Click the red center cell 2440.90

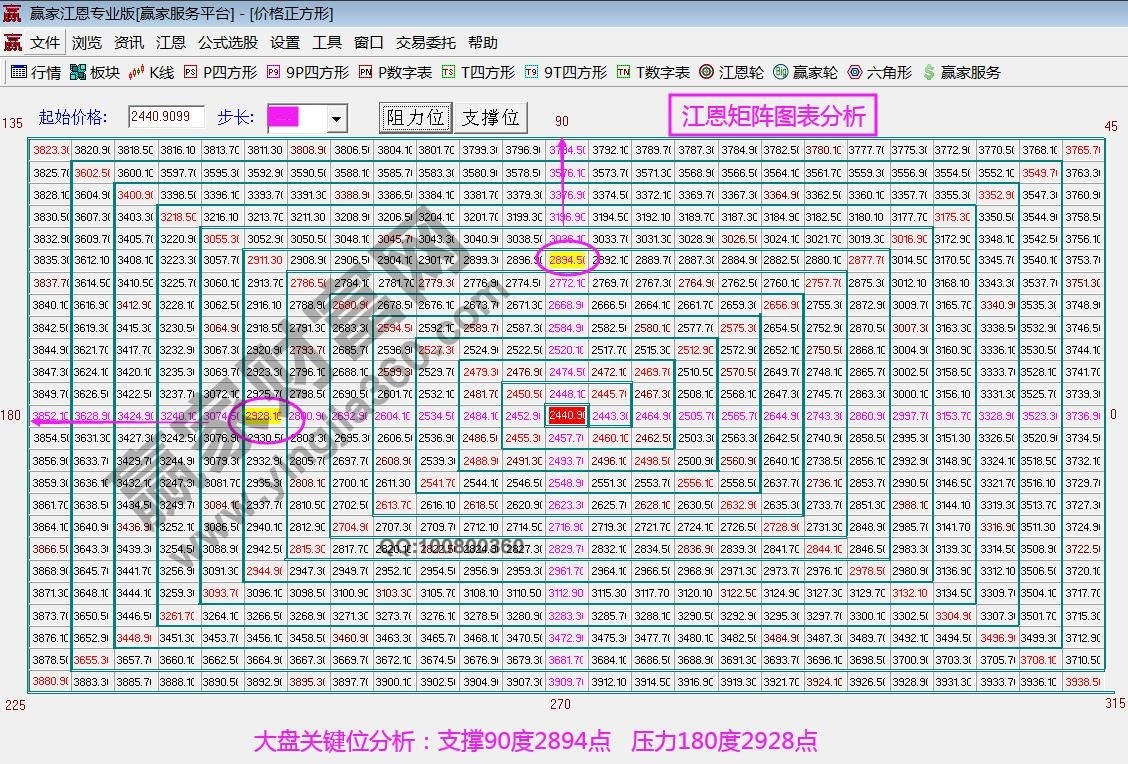coord(566,416)
